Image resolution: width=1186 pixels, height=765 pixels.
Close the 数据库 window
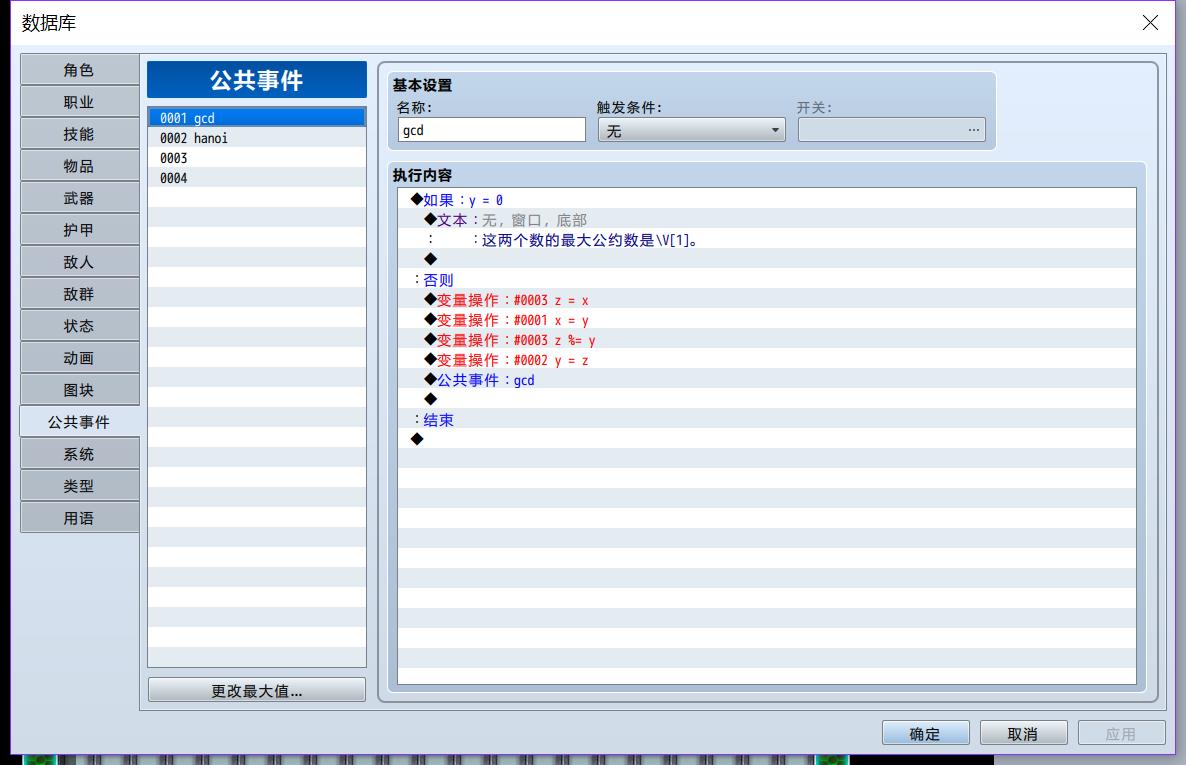[1150, 23]
